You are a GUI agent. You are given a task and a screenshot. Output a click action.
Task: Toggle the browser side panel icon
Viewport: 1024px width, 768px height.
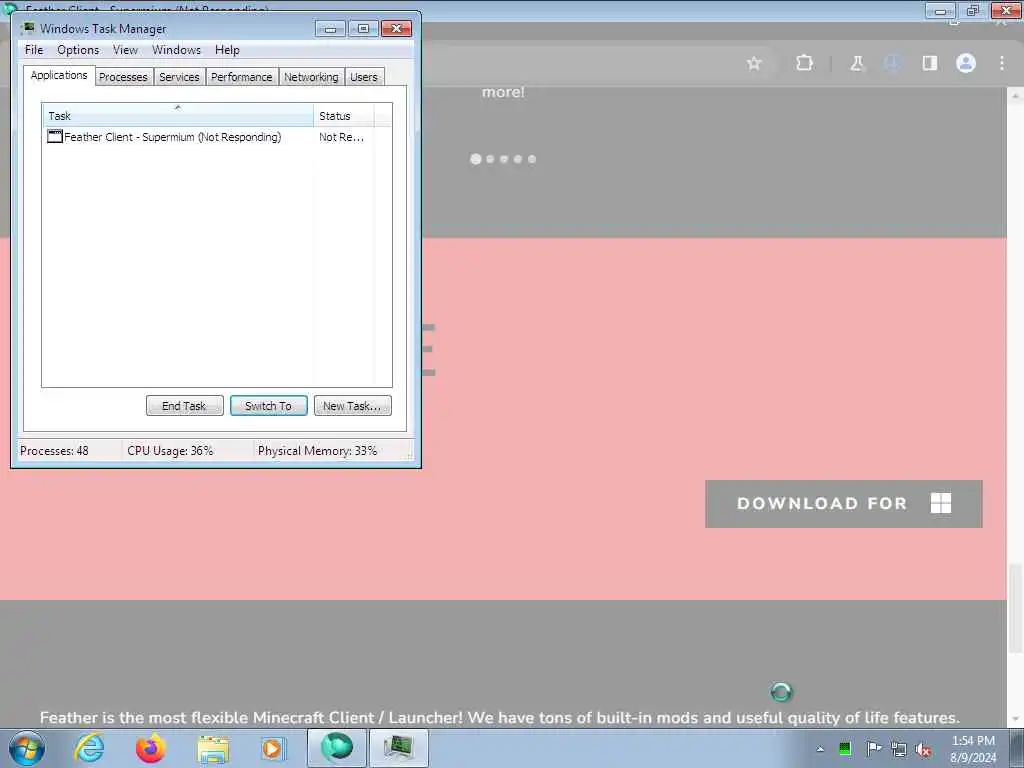929,63
